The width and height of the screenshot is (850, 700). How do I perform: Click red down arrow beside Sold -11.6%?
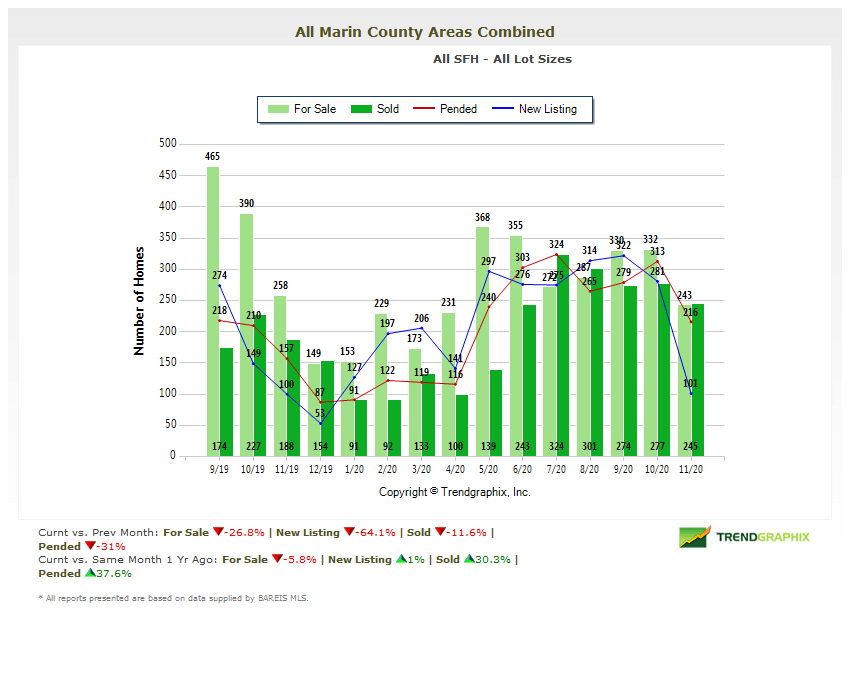(x=441, y=533)
